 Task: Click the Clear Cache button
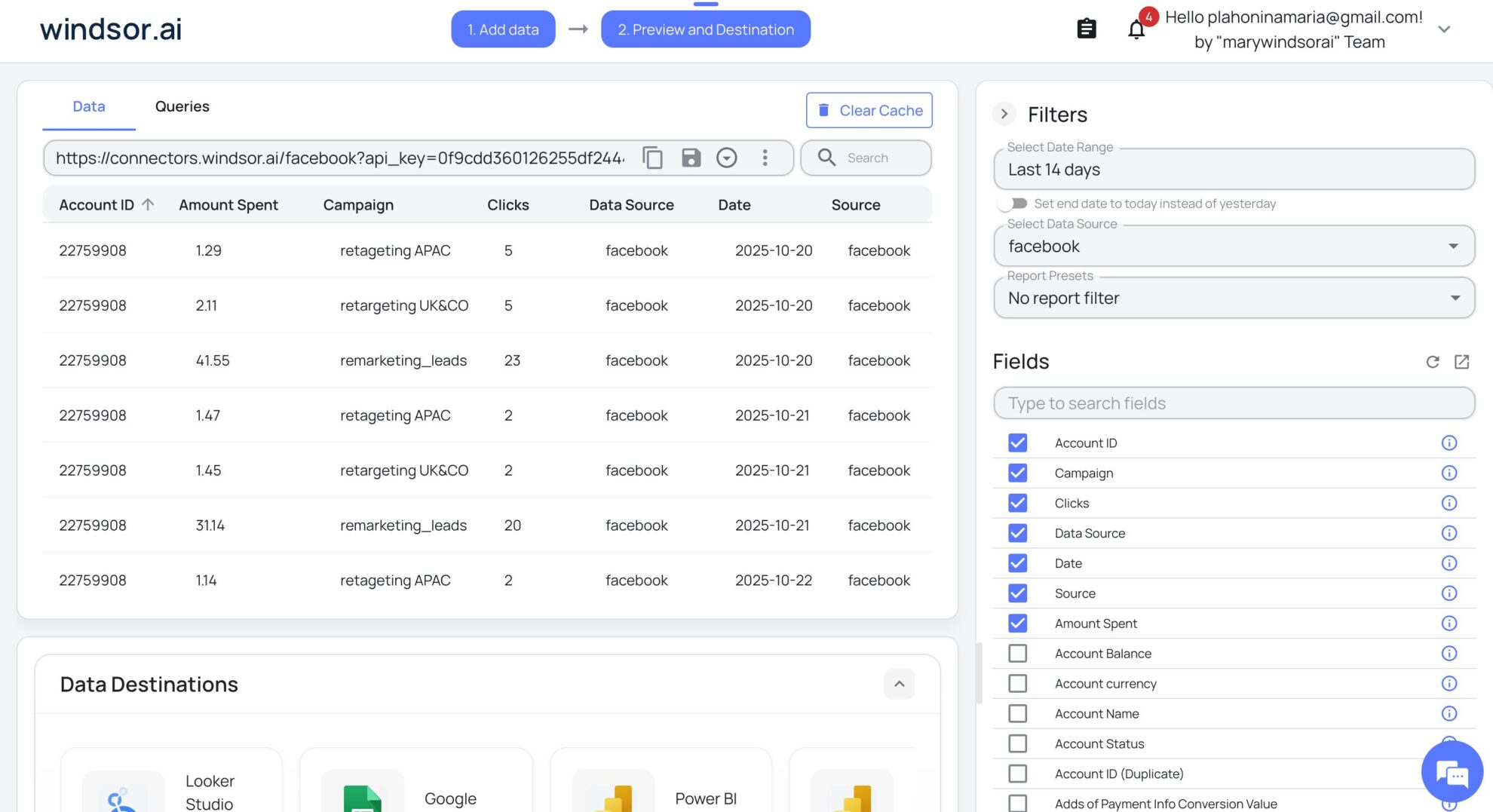pos(869,110)
